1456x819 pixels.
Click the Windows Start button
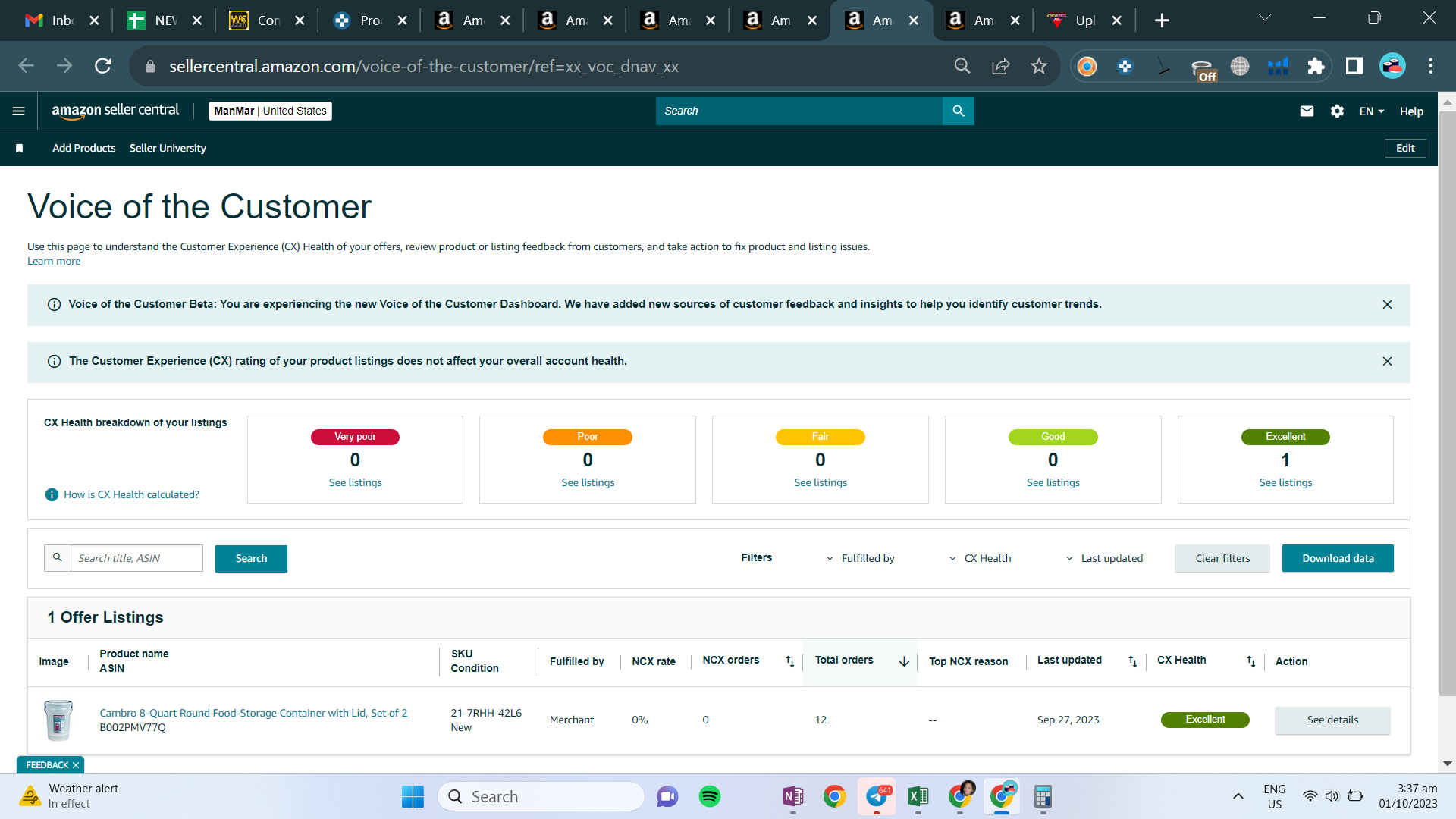pyautogui.click(x=413, y=796)
